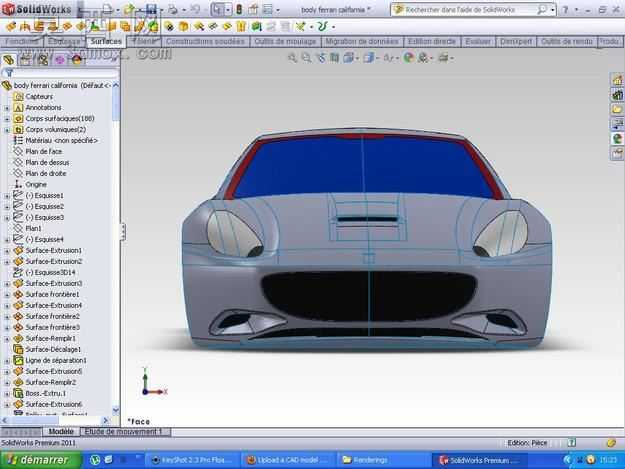
Task: Restore the previous view
Action: pyautogui.click(x=321, y=58)
